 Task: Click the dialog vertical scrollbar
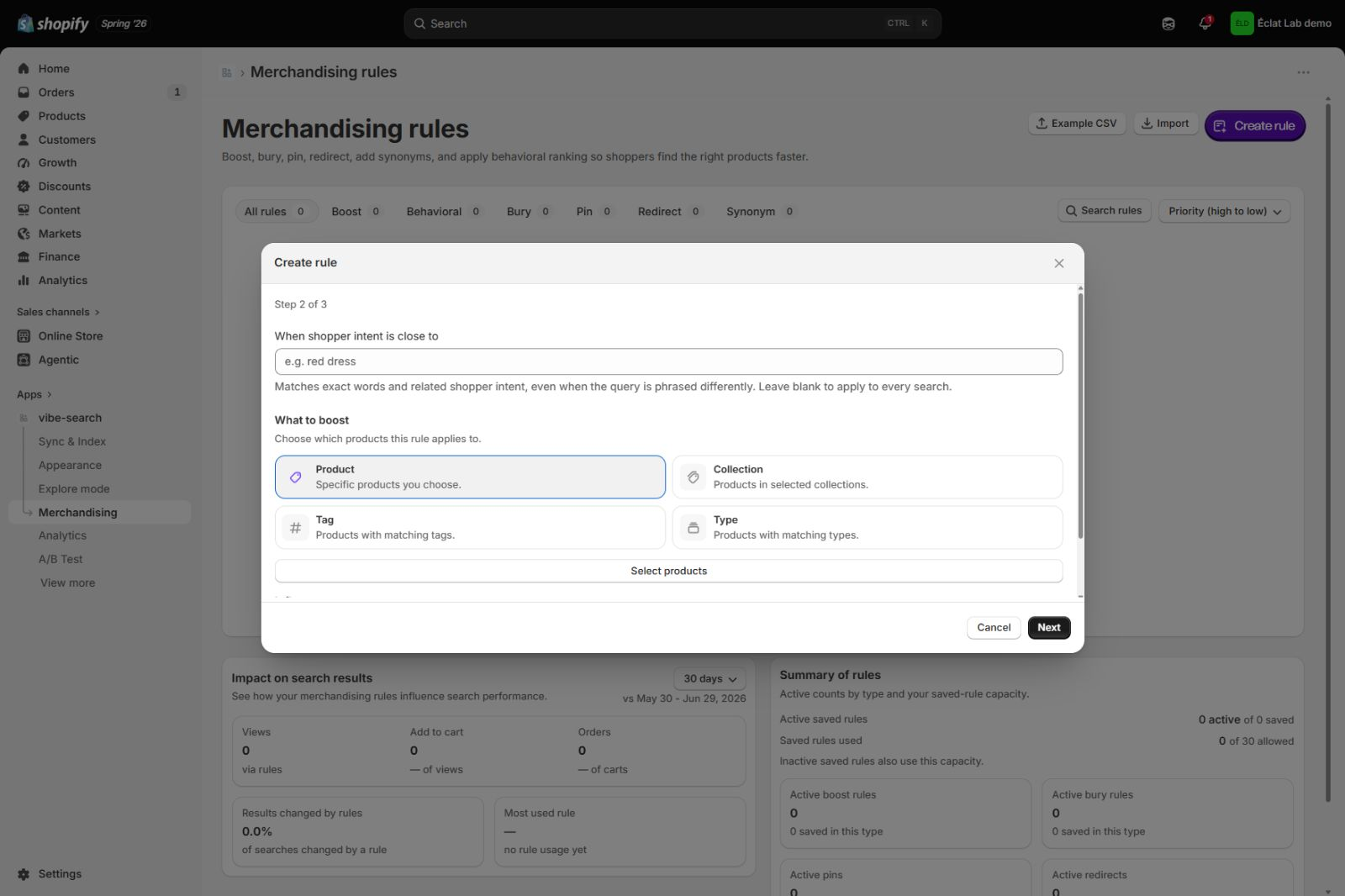(x=1080, y=416)
